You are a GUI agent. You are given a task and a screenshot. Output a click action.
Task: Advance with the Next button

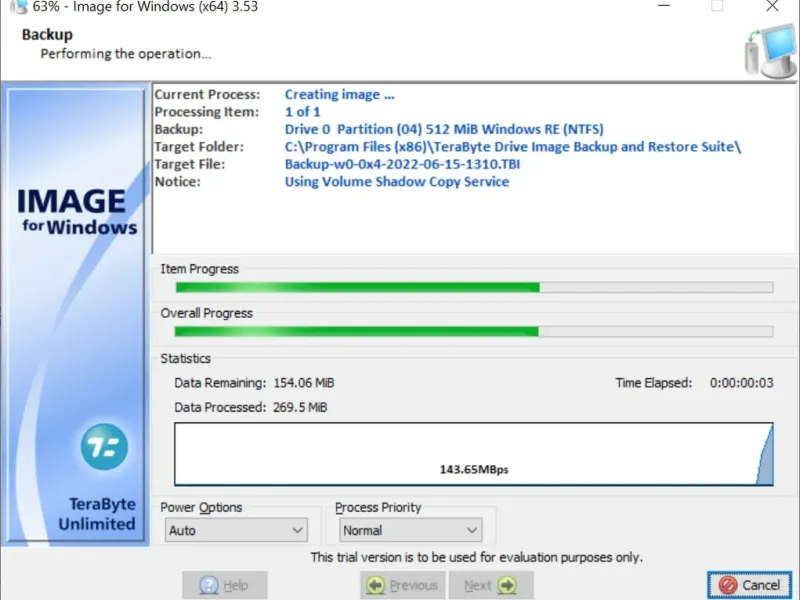pyautogui.click(x=491, y=585)
